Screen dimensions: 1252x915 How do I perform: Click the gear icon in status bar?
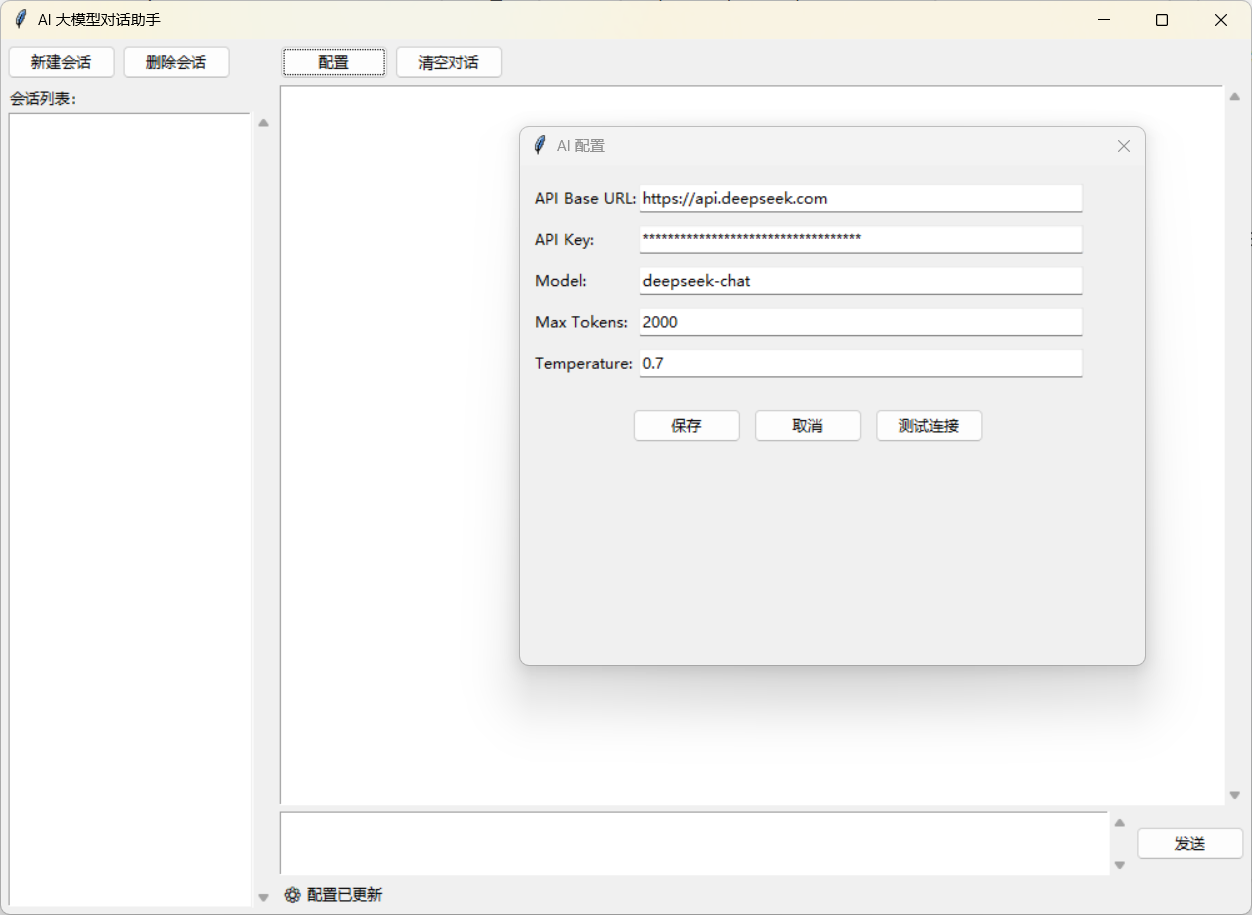(x=292, y=895)
